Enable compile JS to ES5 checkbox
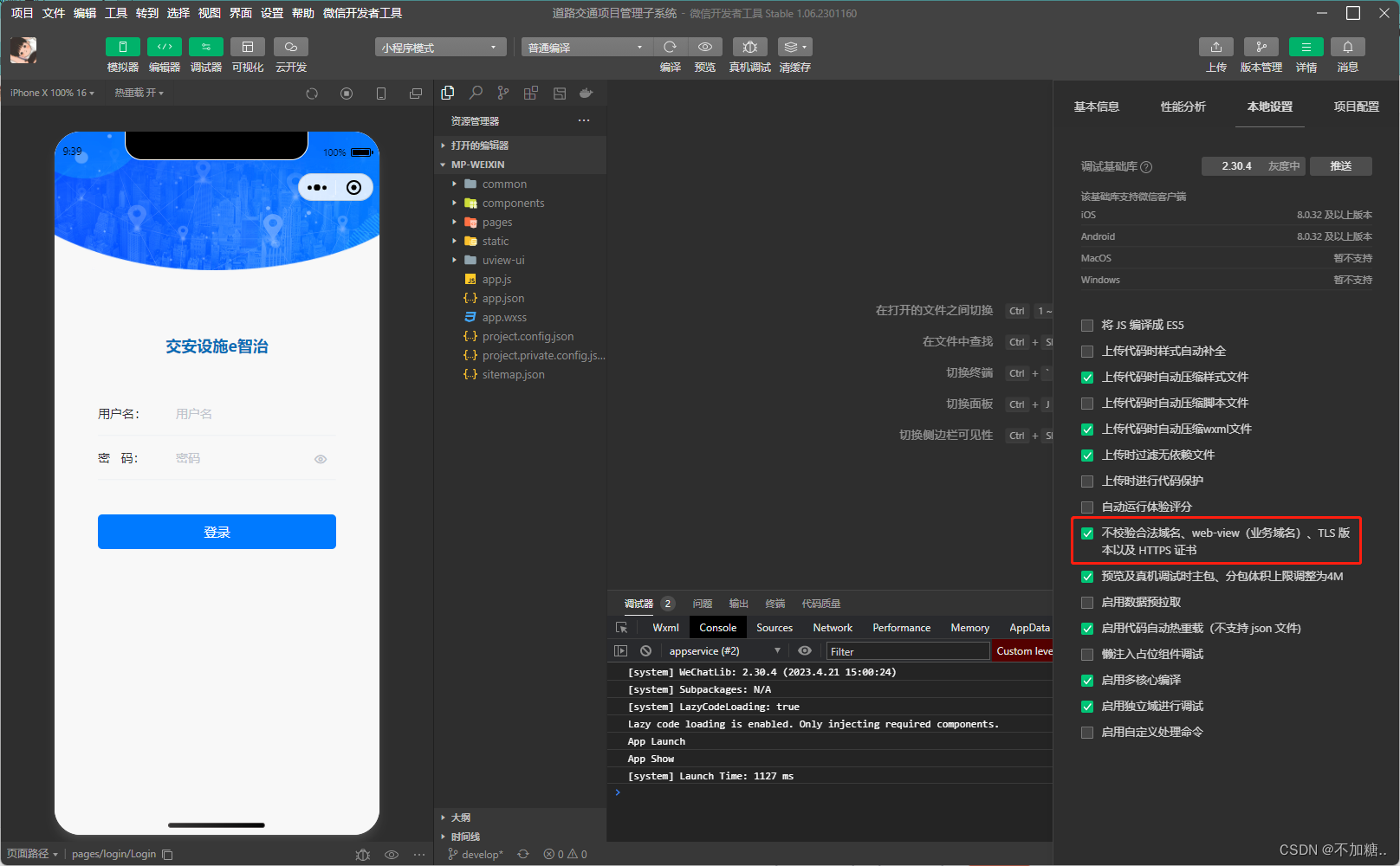 (1087, 326)
